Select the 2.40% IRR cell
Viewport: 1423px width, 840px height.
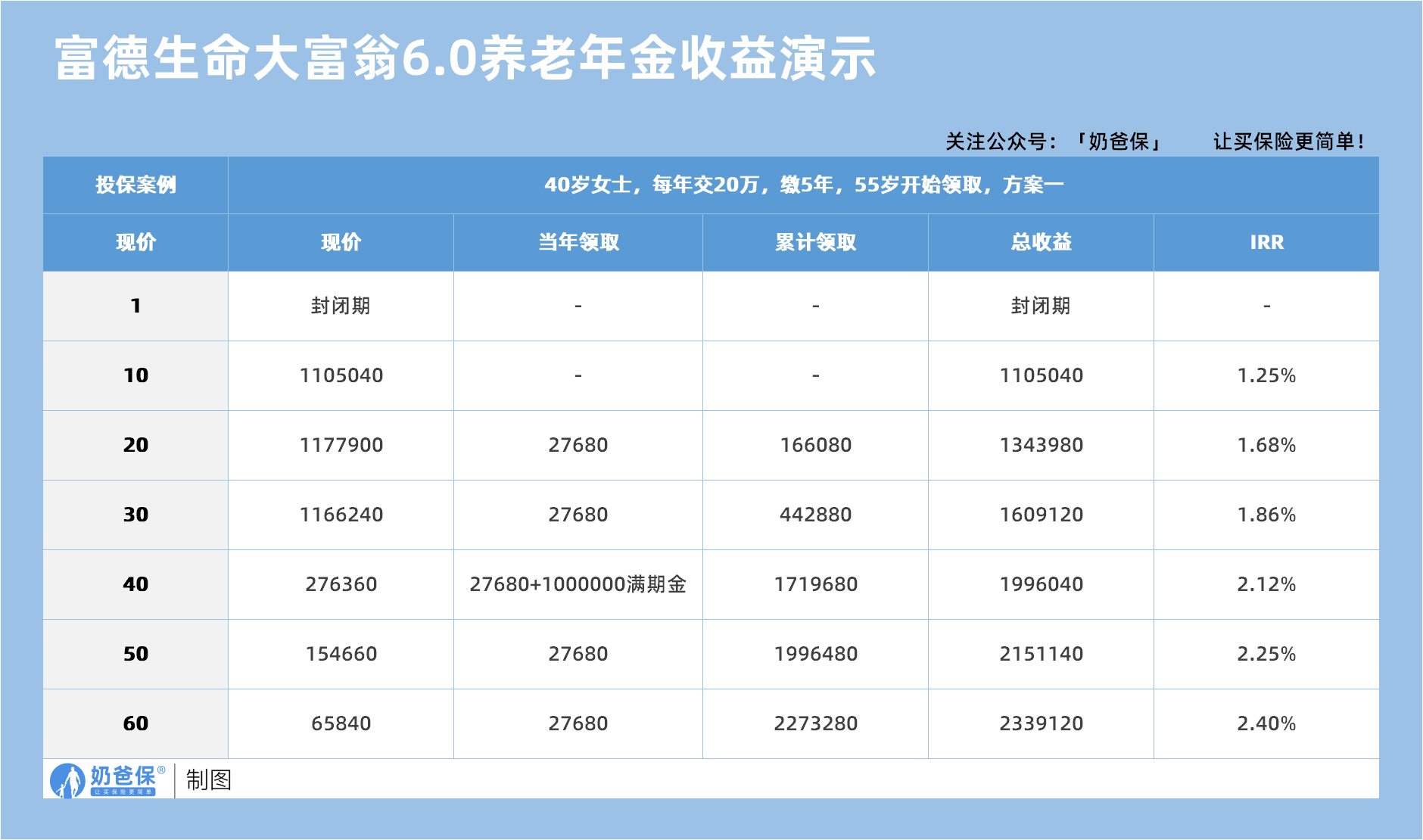coord(1266,724)
